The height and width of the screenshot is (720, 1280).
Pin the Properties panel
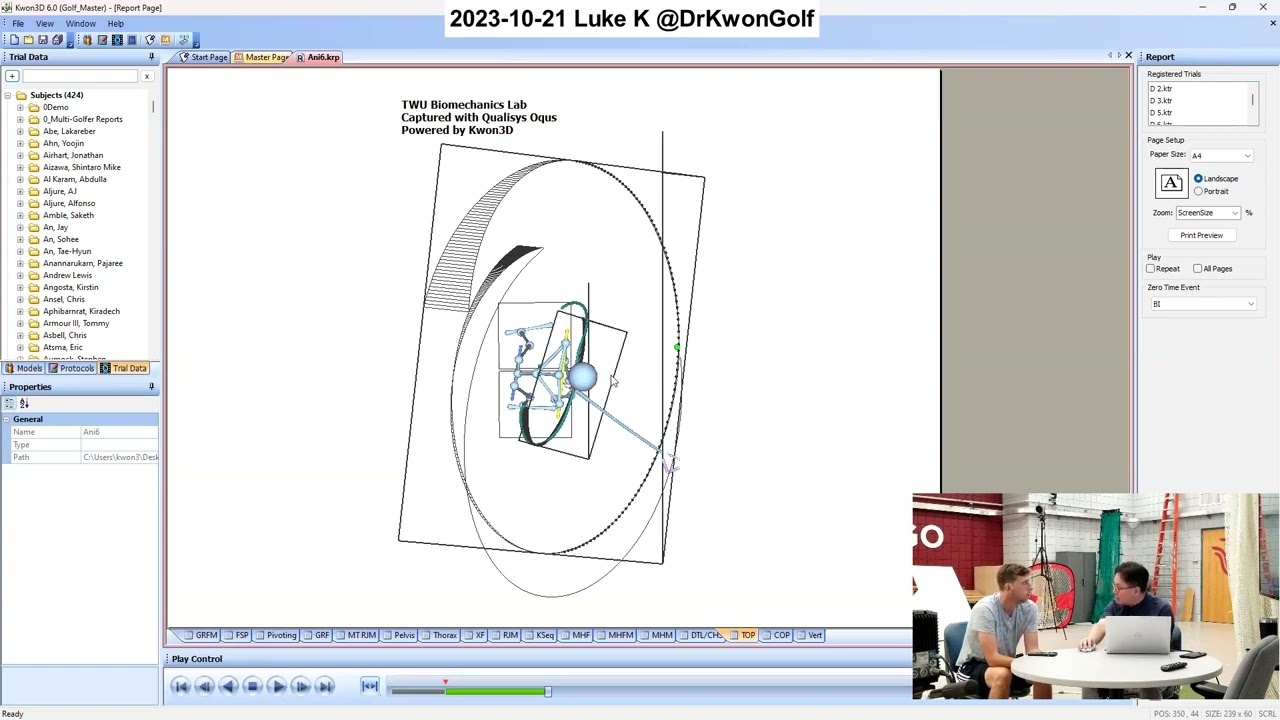pyautogui.click(x=152, y=387)
